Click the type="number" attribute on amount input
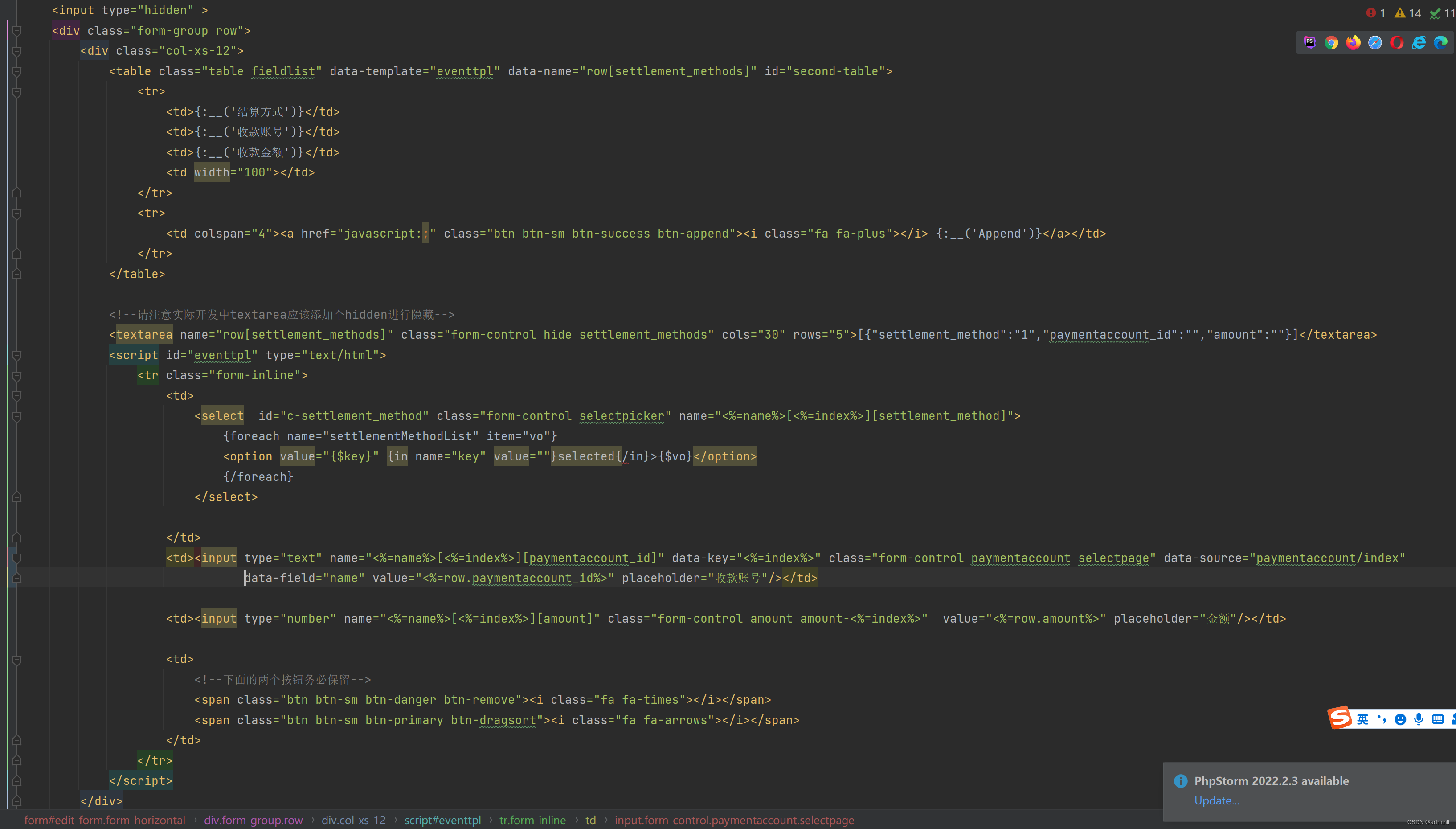Viewport: 1456px width, 829px height. tap(290, 619)
